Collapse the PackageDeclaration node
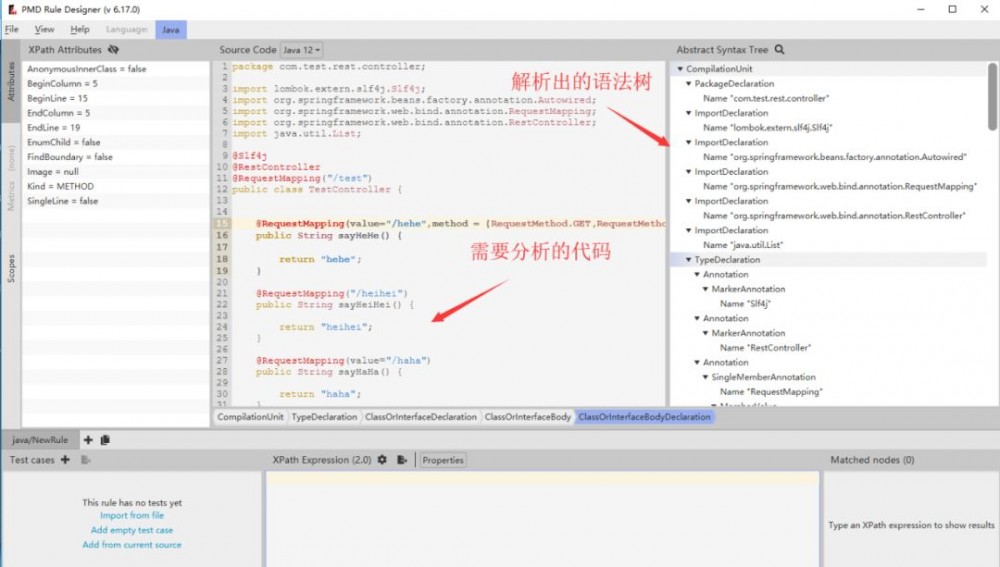Image resolution: width=1000 pixels, height=567 pixels. (x=689, y=84)
